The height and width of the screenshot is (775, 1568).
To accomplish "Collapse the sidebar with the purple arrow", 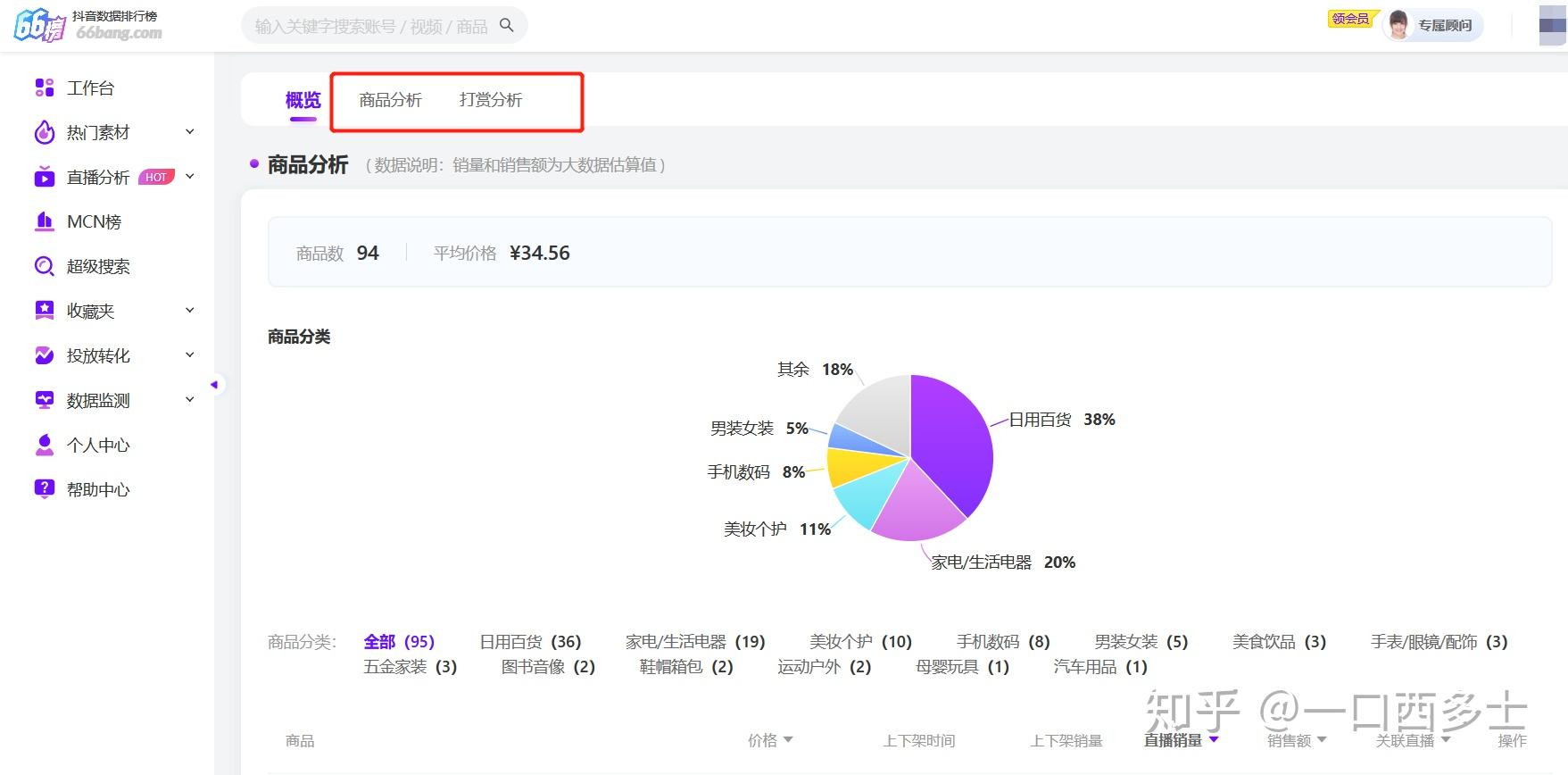I will (x=214, y=385).
